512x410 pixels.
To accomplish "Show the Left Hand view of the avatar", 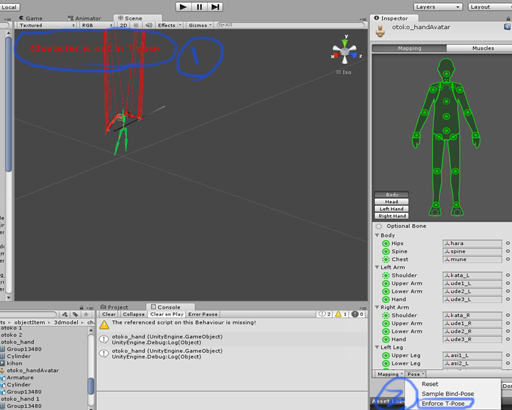I will [x=392, y=209].
